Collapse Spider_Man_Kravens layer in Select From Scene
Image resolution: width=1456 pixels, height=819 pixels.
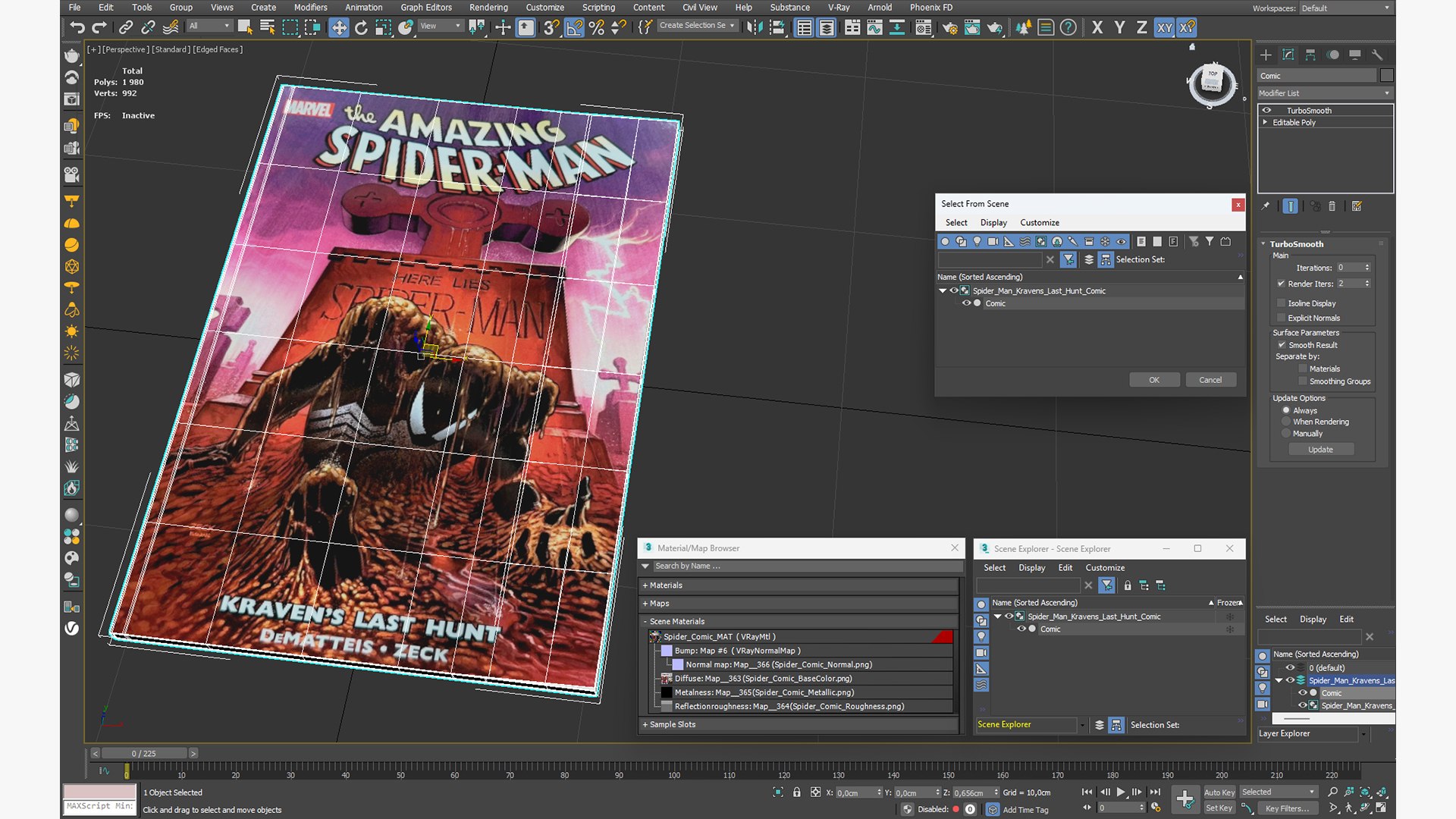point(943,291)
